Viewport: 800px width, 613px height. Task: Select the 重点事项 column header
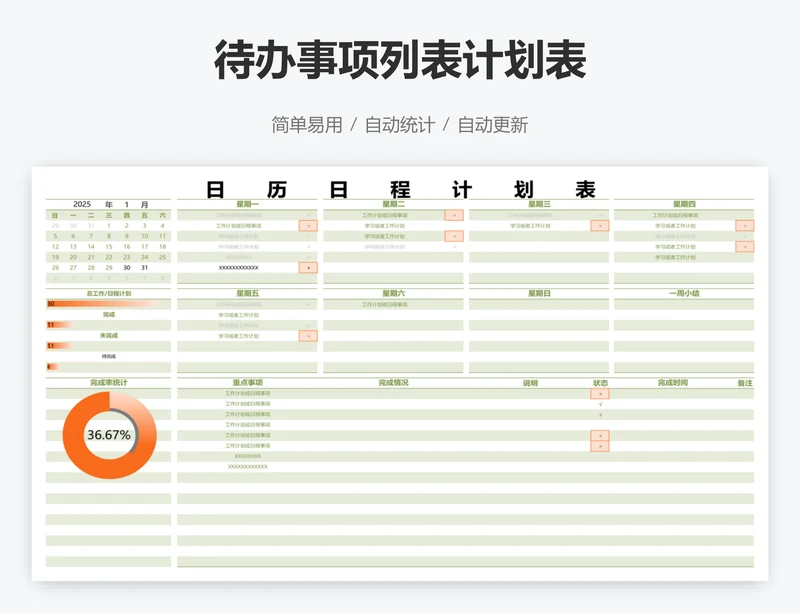click(x=247, y=382)
